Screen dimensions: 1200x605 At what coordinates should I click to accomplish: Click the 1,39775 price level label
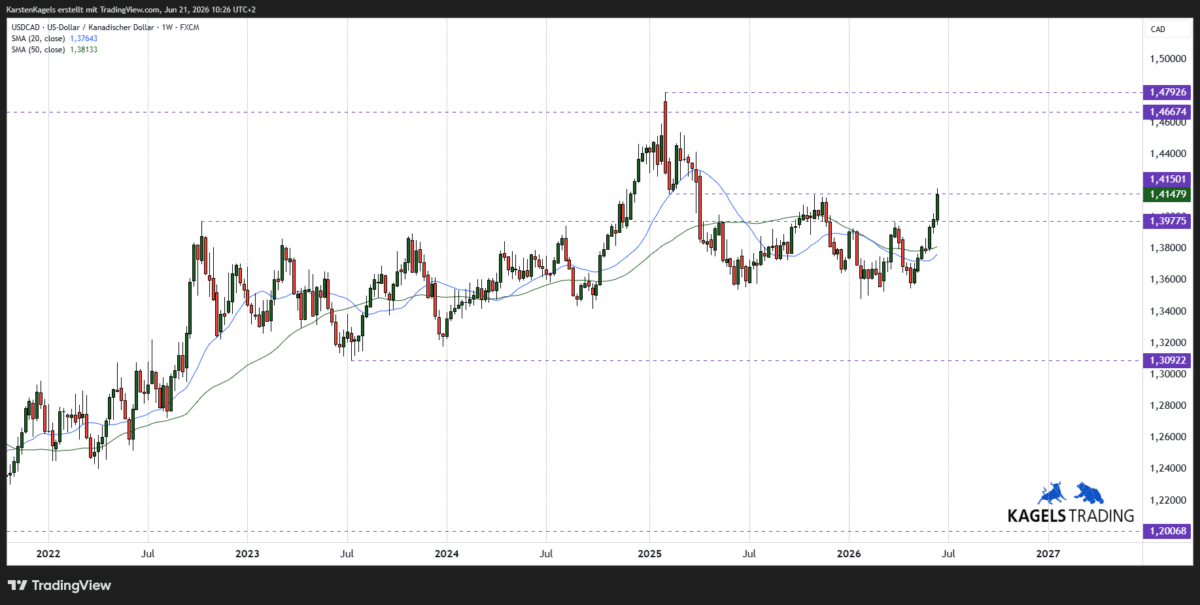point(1169,220)
